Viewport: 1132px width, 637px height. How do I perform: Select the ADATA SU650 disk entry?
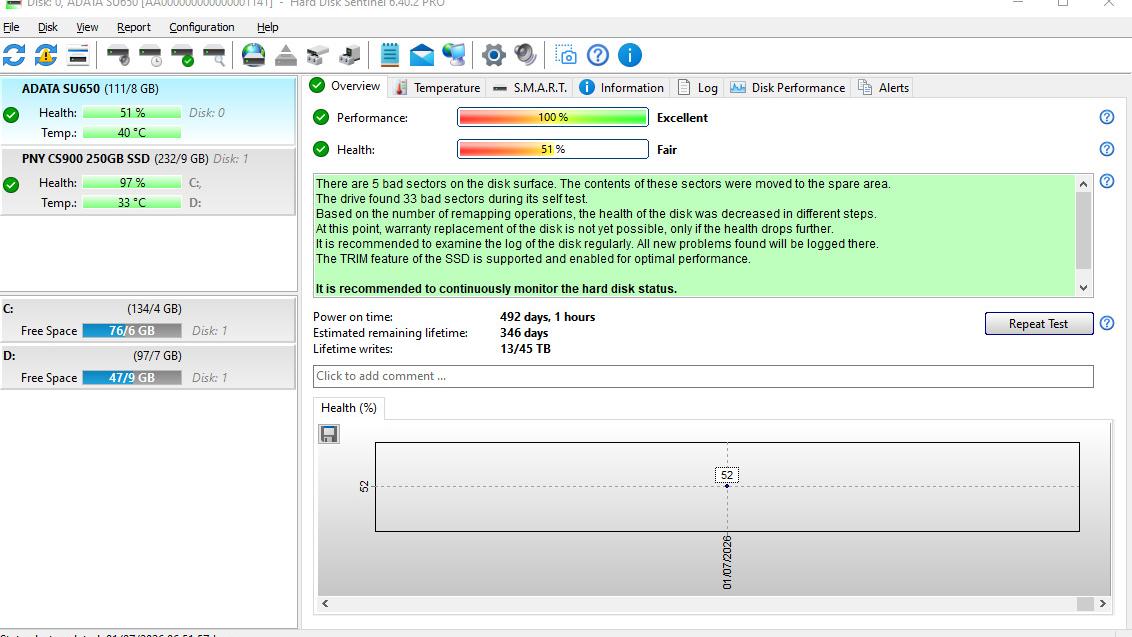pyautogui.click(x=148, y=110)
